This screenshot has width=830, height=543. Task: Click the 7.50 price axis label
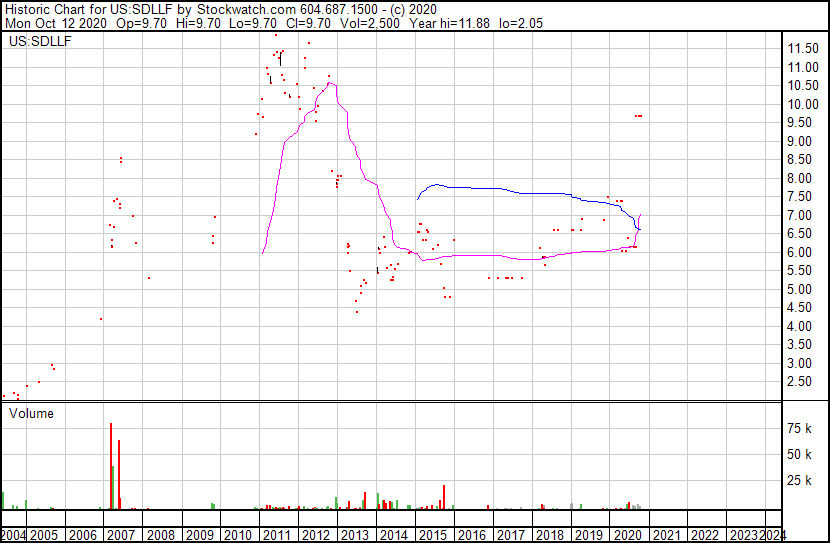[799, 196]
